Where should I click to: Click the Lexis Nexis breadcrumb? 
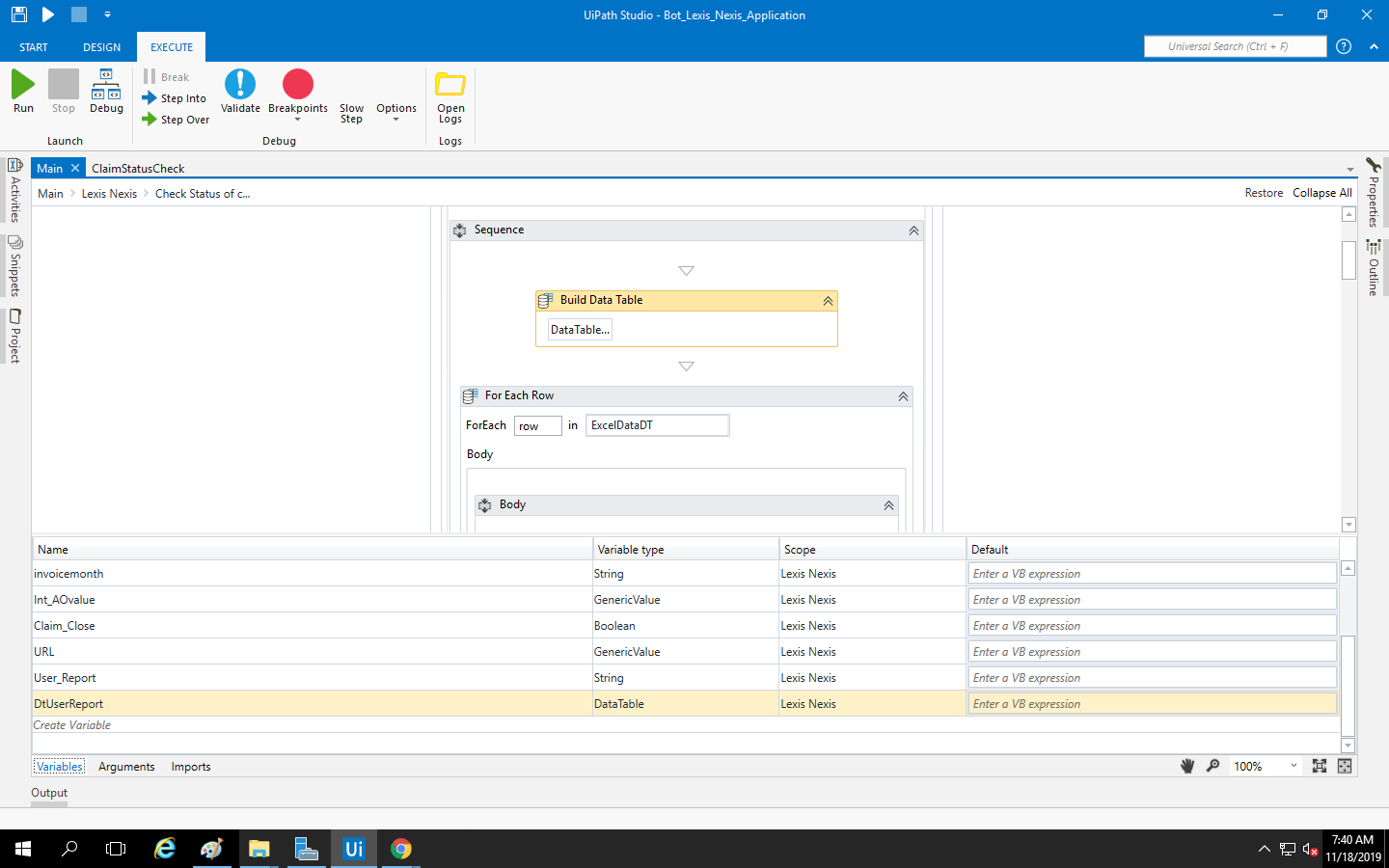pos(109,194)
